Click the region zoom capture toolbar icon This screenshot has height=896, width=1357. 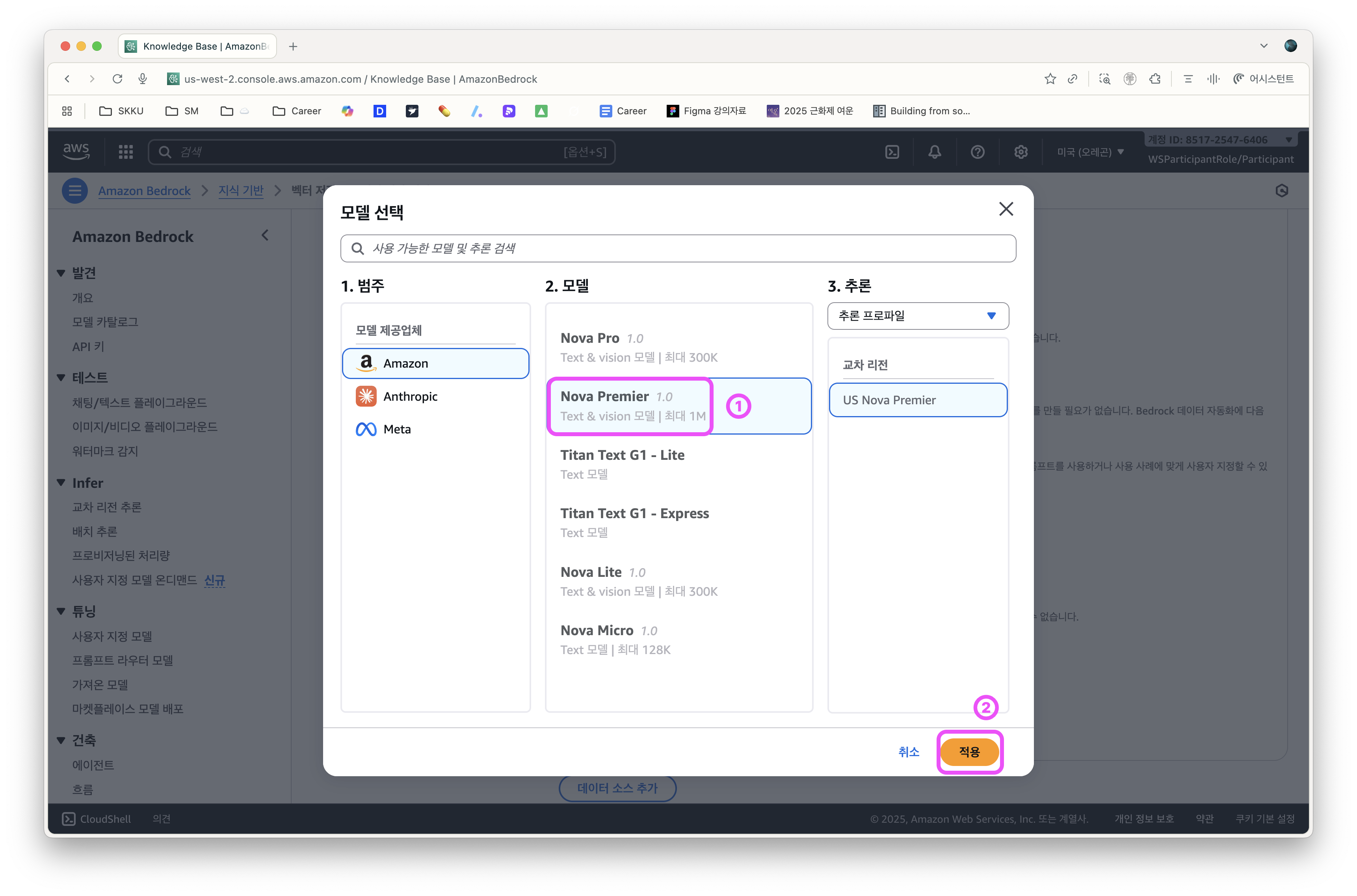tap(1105, 79)
